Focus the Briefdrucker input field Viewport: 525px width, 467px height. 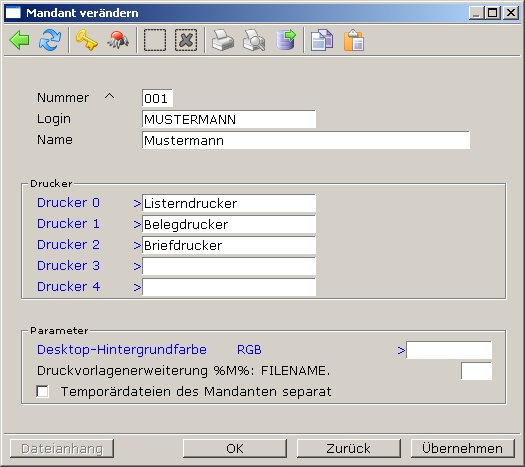click(229, 245)
